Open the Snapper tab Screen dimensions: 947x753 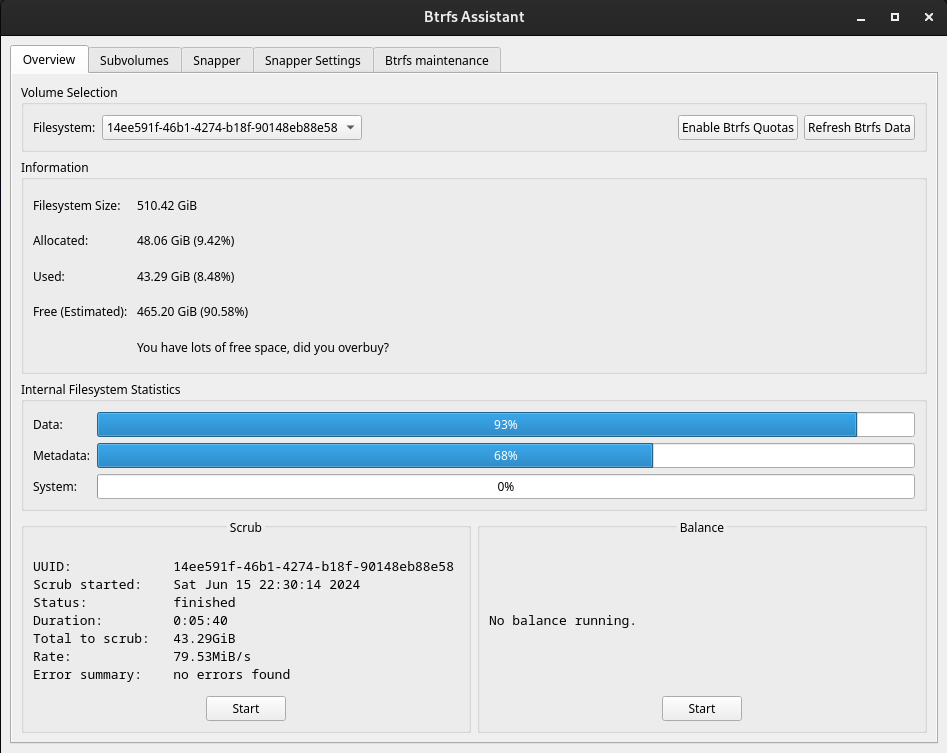click(217, 60)
